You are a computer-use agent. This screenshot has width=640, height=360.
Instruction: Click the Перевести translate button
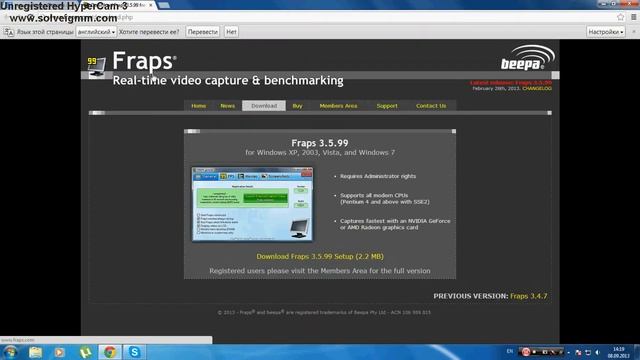click(x=202, y=32)
